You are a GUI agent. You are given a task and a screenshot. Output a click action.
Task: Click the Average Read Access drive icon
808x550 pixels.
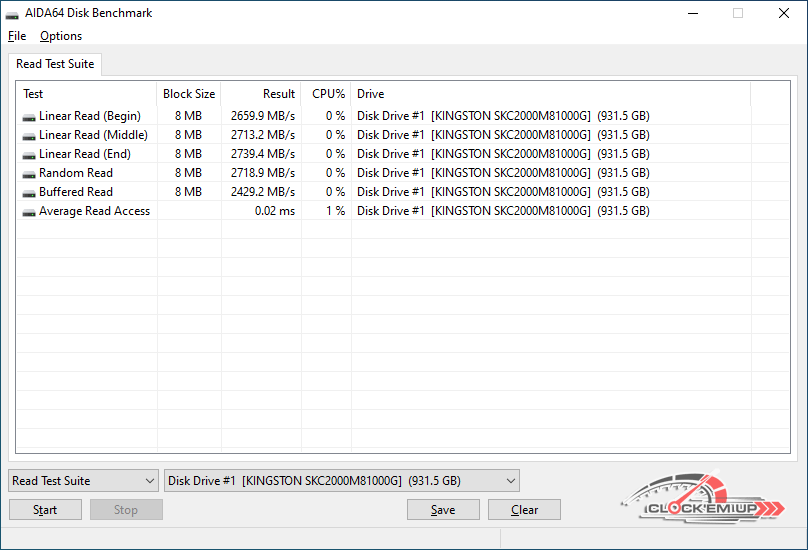(29, 212)
